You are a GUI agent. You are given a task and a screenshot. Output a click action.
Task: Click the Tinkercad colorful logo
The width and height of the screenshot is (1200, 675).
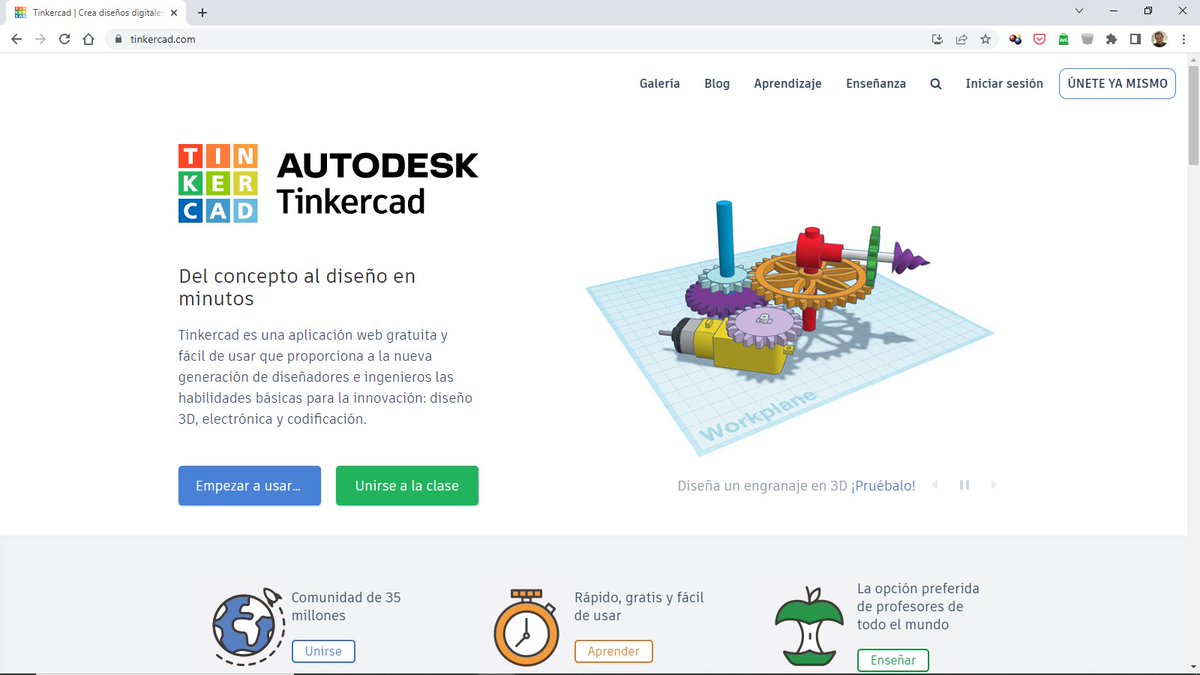pos(218,183)
